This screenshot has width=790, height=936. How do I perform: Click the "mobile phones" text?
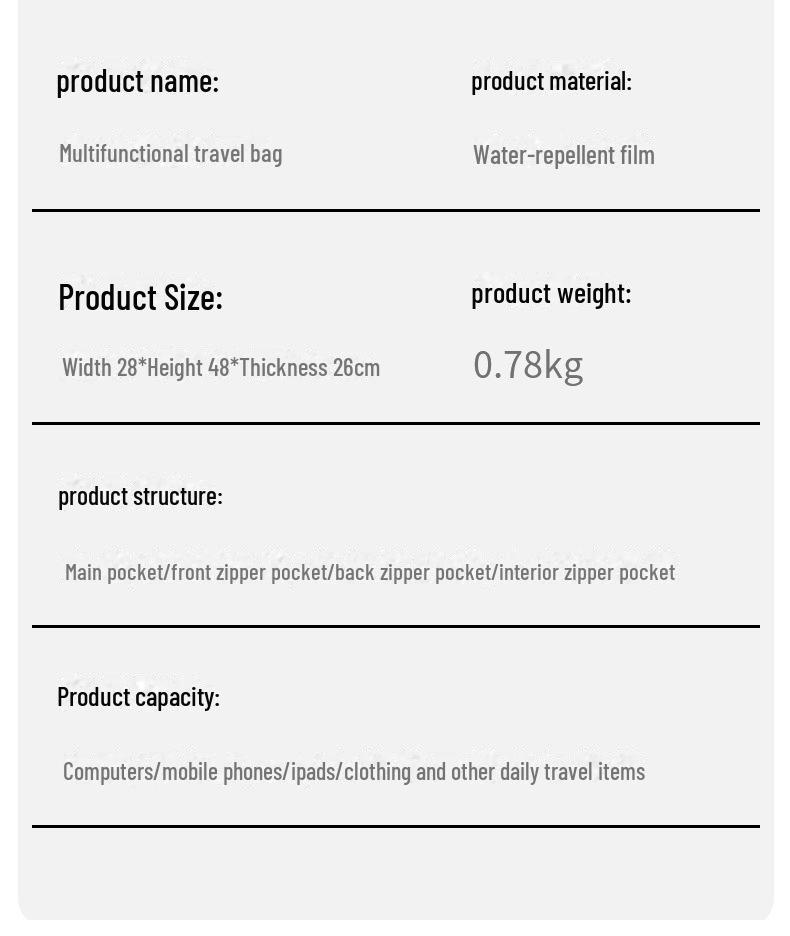(x=223, y=772)
